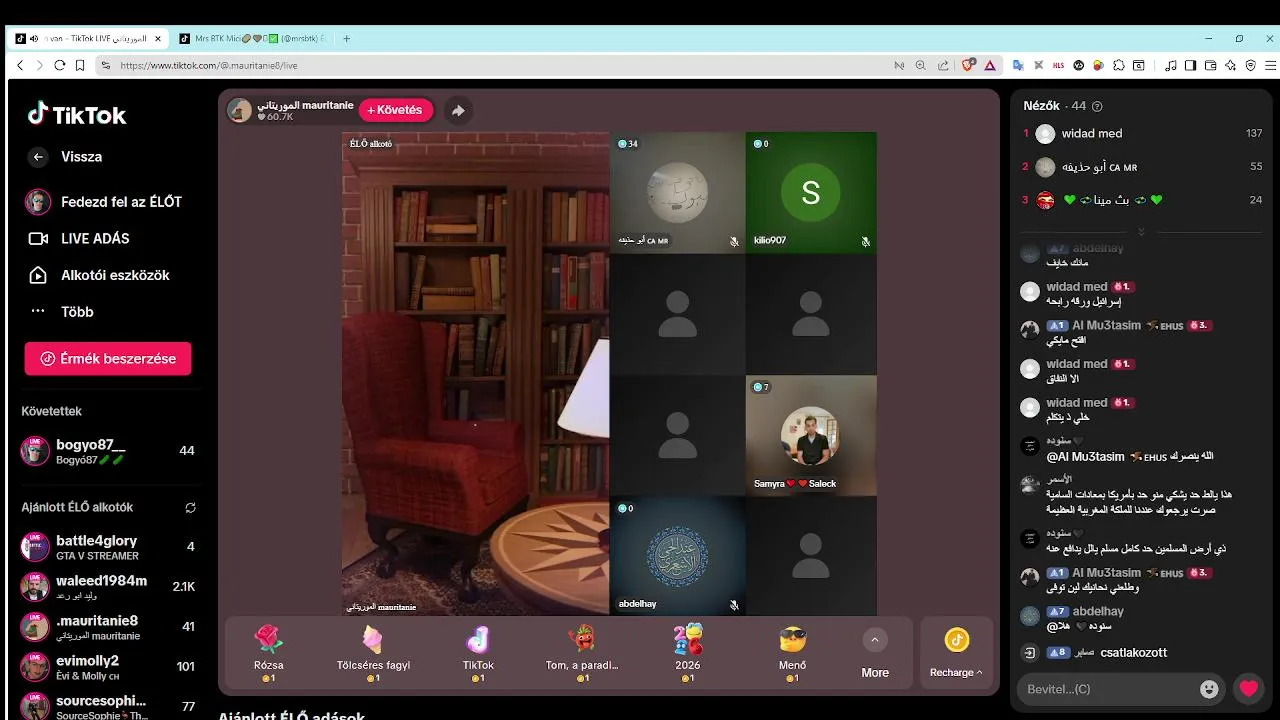Select guest tile Samyra Saleck

[811, 436]
